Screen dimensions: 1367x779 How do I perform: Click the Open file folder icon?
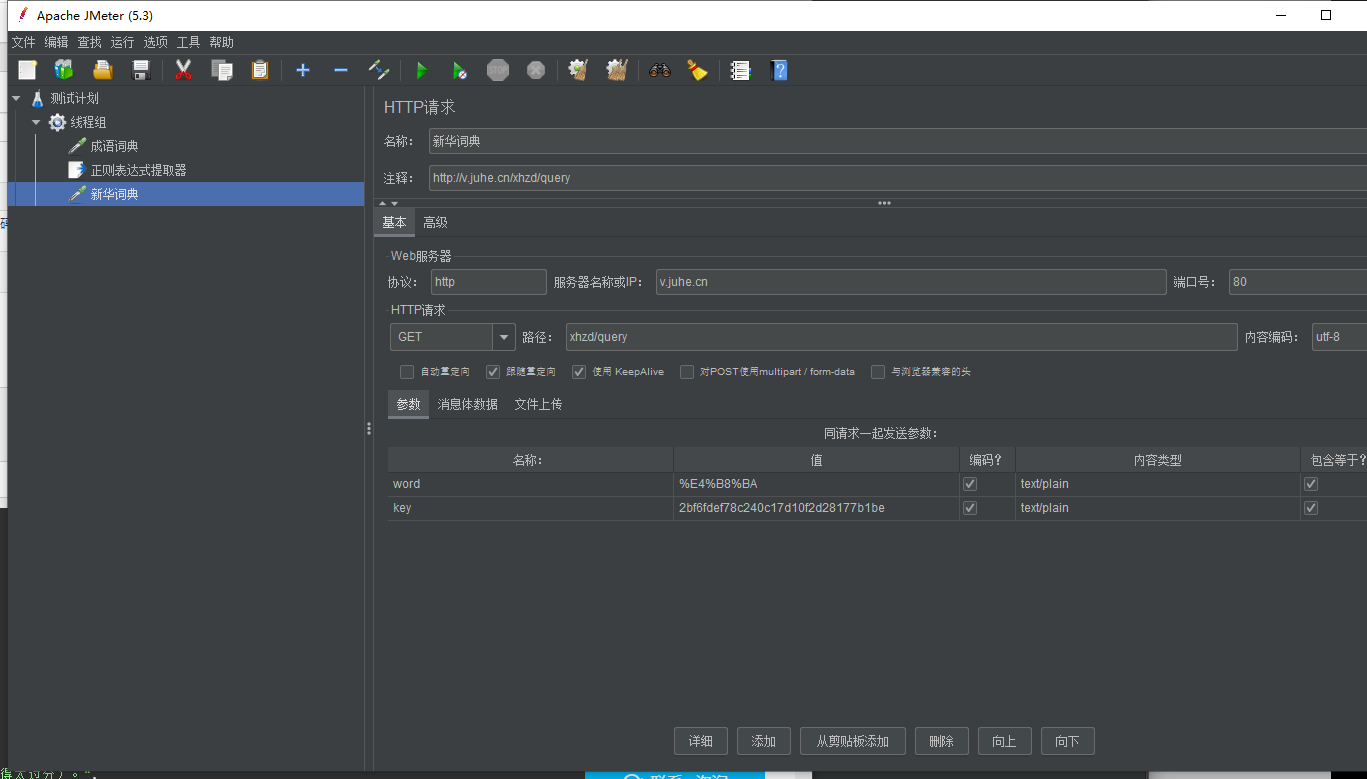[x=102, y=70]
